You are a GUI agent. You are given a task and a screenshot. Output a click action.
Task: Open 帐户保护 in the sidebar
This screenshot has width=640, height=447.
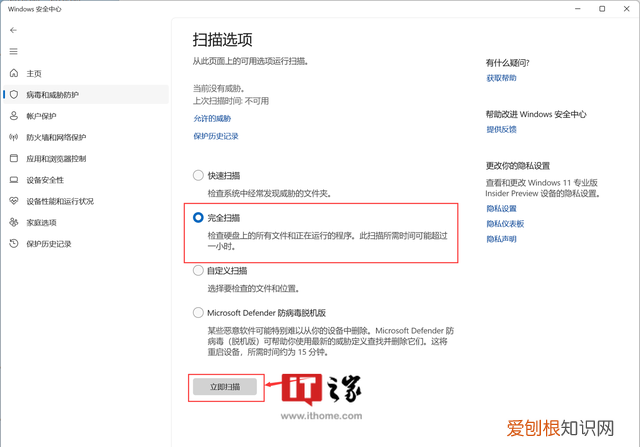85,116
